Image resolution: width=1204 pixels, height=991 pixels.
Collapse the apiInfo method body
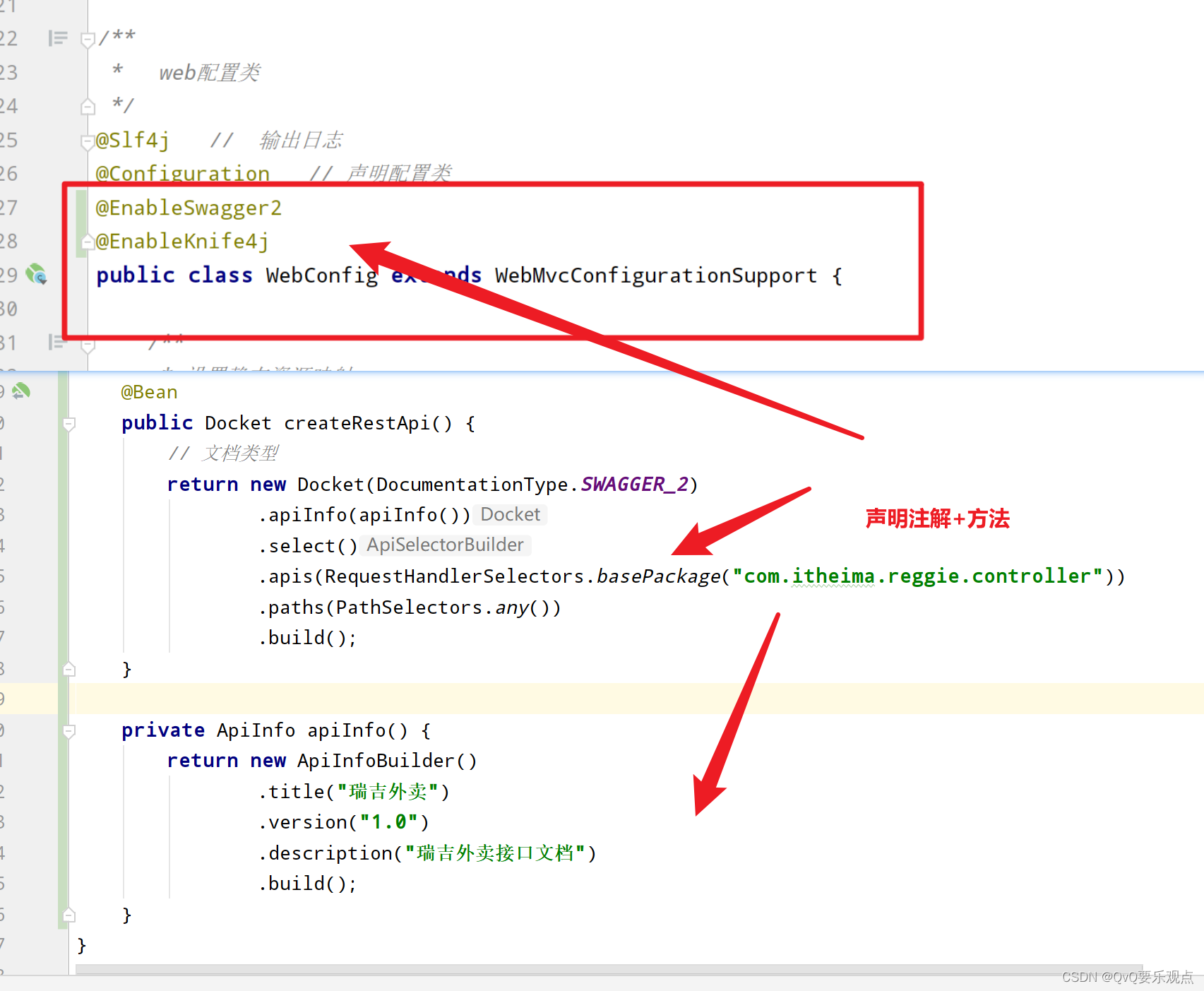point(69,731)
